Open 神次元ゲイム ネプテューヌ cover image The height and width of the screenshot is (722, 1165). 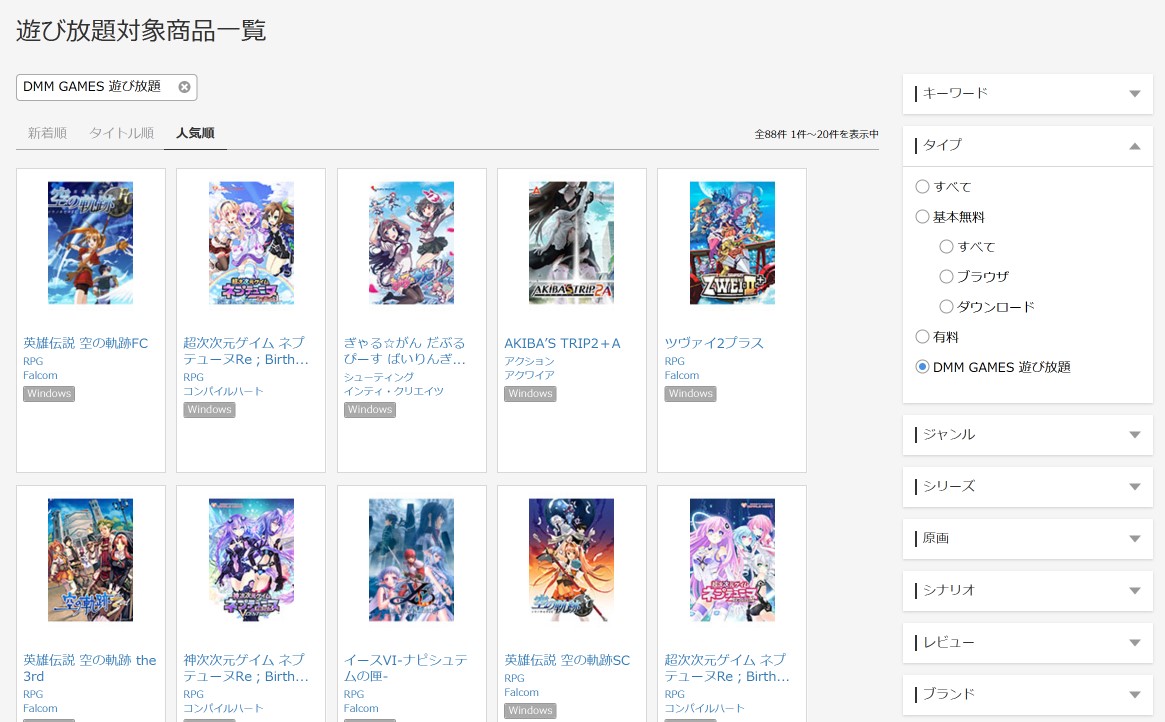(x=251, y=560)
